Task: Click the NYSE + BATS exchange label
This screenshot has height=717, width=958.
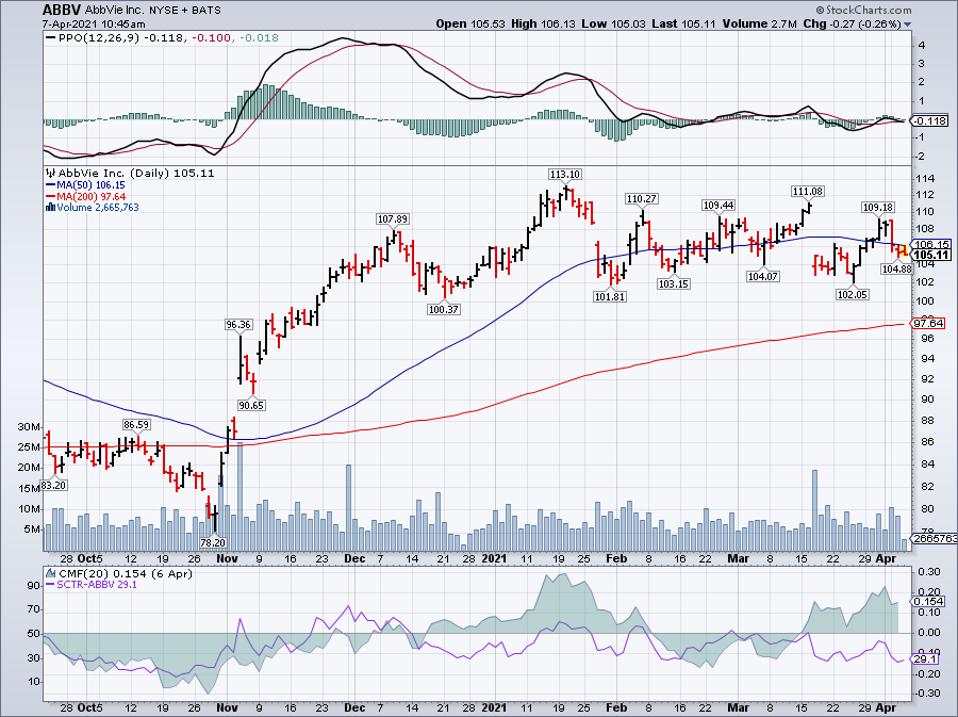Action: pyautogui.click(x=185, y=10)
